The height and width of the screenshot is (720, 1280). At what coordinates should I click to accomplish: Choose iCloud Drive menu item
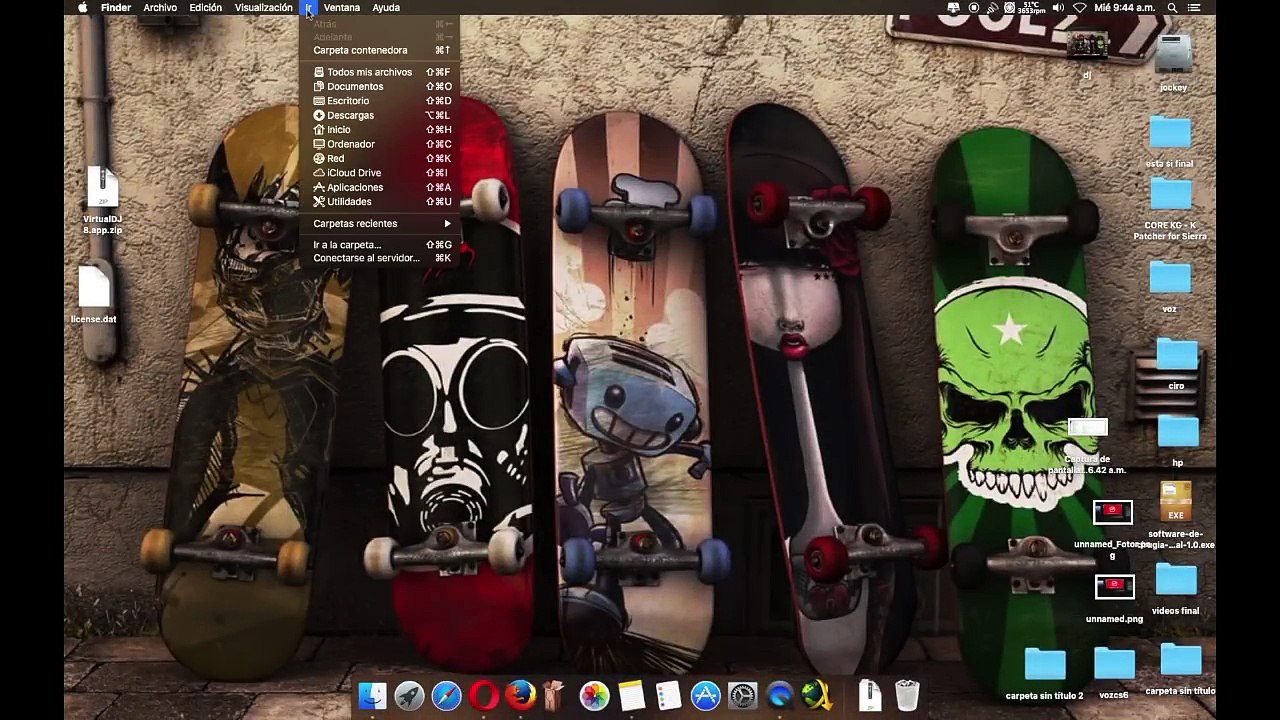tap(380, 172)
